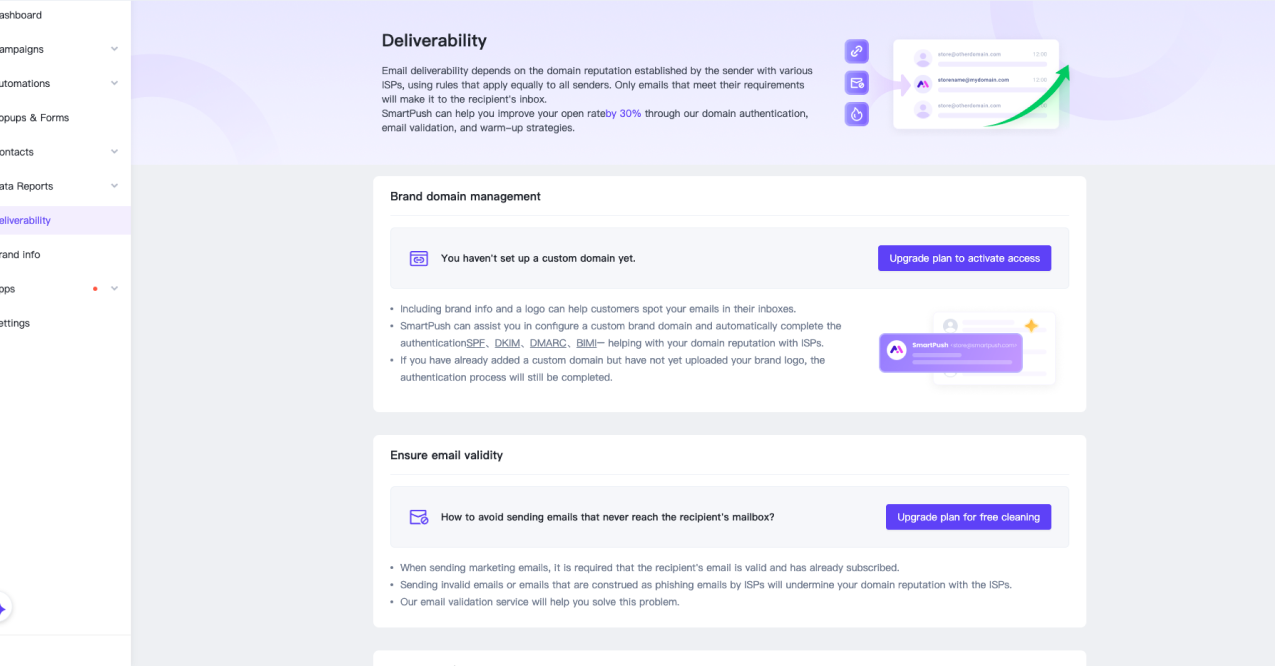This screenshot has height=666, width=1275.
Task: Click Upgrade plan to activate access
Action: [963, 257]
